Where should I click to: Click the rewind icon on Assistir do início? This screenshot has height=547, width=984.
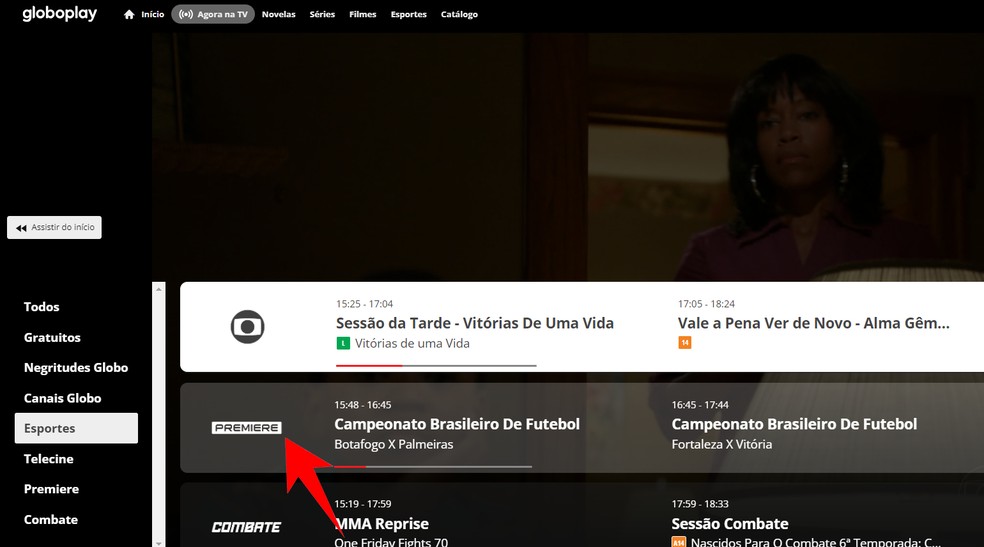(x=21, y=228)
